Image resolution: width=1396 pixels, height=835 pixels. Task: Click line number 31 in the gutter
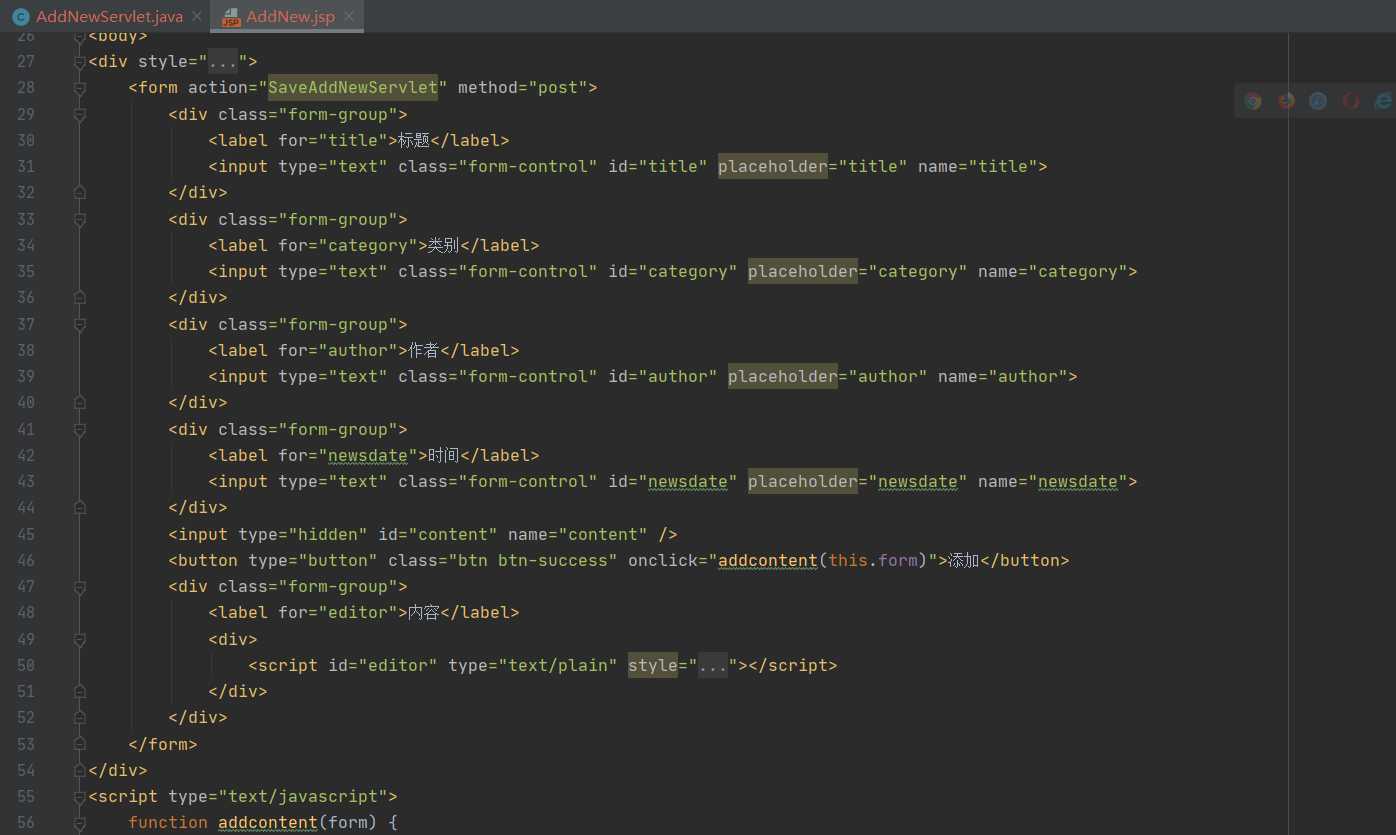point(25,166)
